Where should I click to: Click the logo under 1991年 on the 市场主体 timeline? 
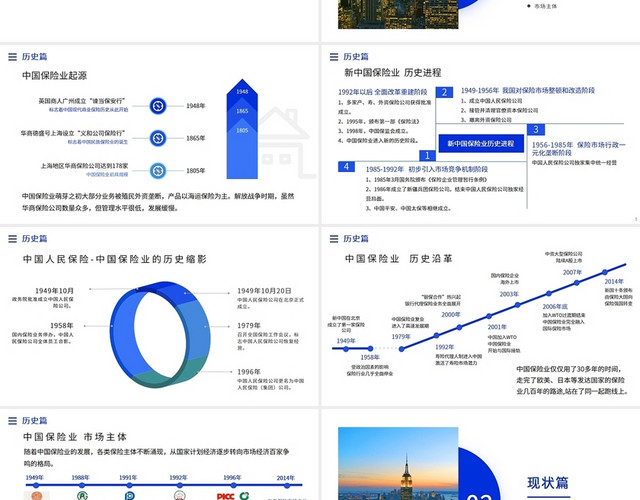pyautogui.click(x=129, y=496)
